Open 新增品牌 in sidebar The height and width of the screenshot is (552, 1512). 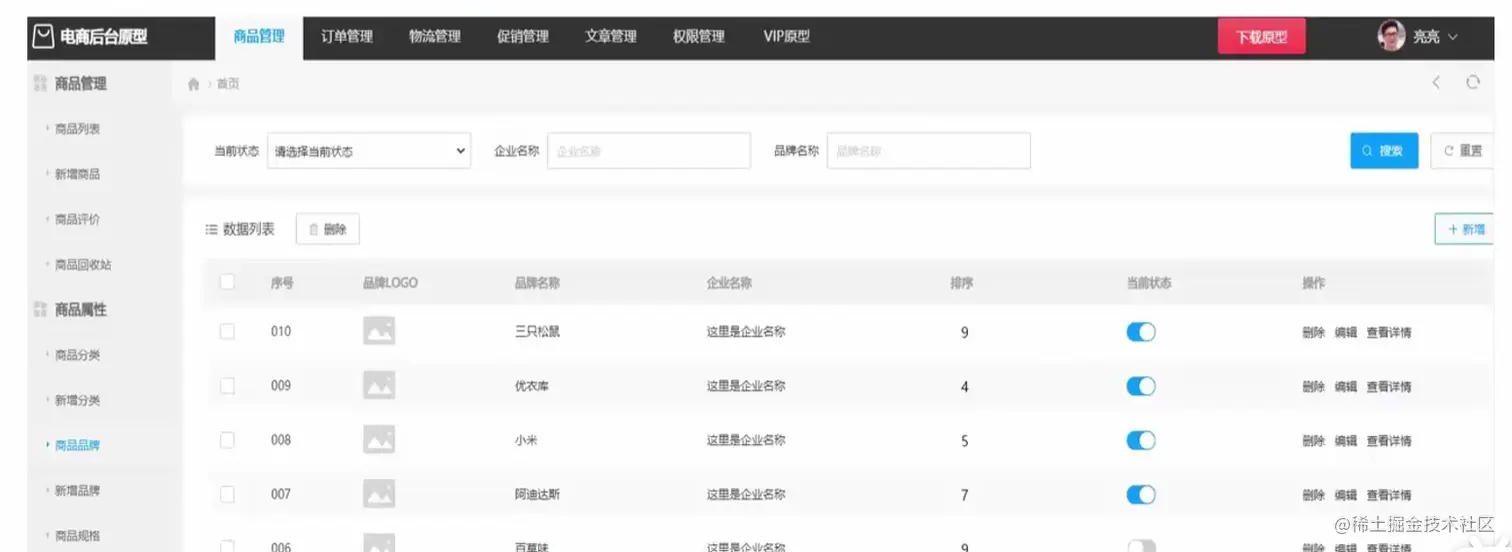coord(77,490)
